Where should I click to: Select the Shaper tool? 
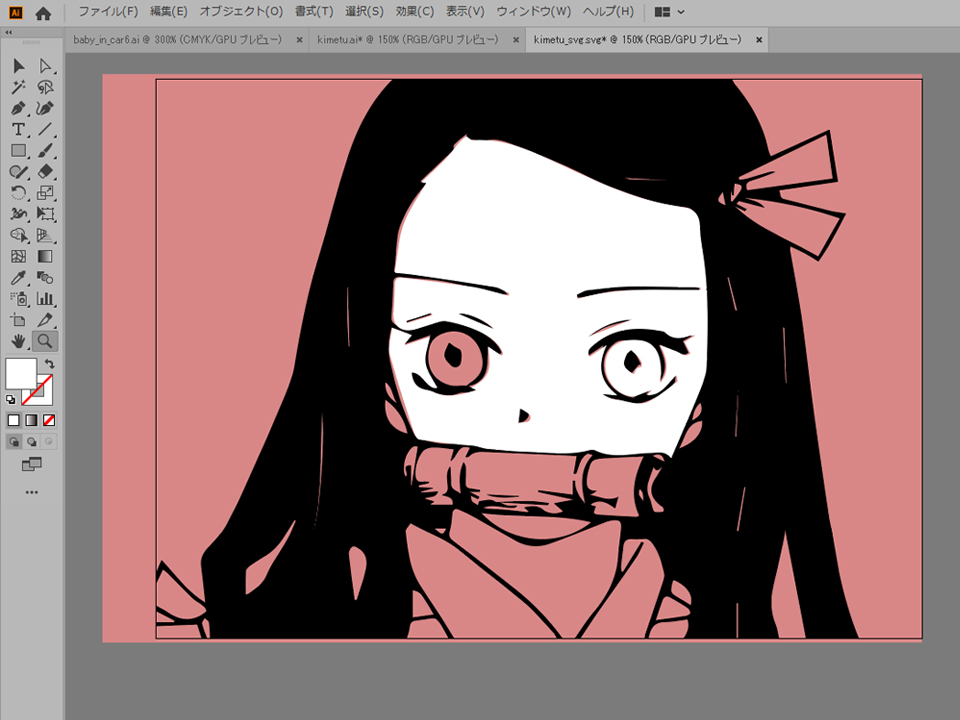18,172
